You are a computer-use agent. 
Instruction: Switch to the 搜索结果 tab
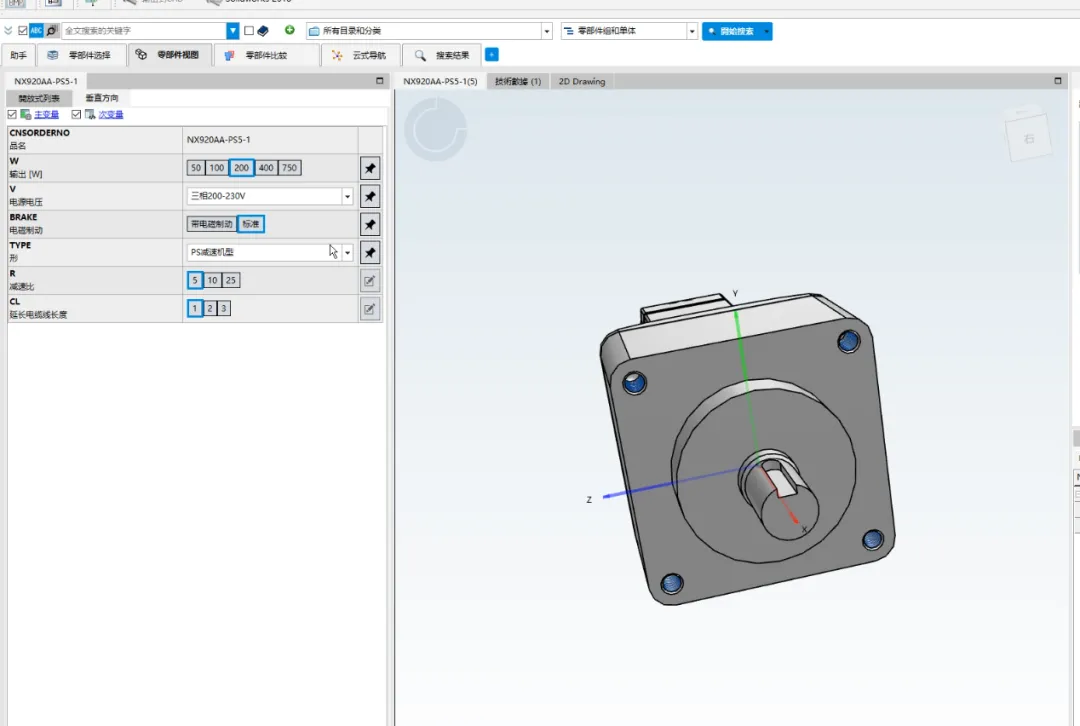pyautogui.click(x=443, y=55)
